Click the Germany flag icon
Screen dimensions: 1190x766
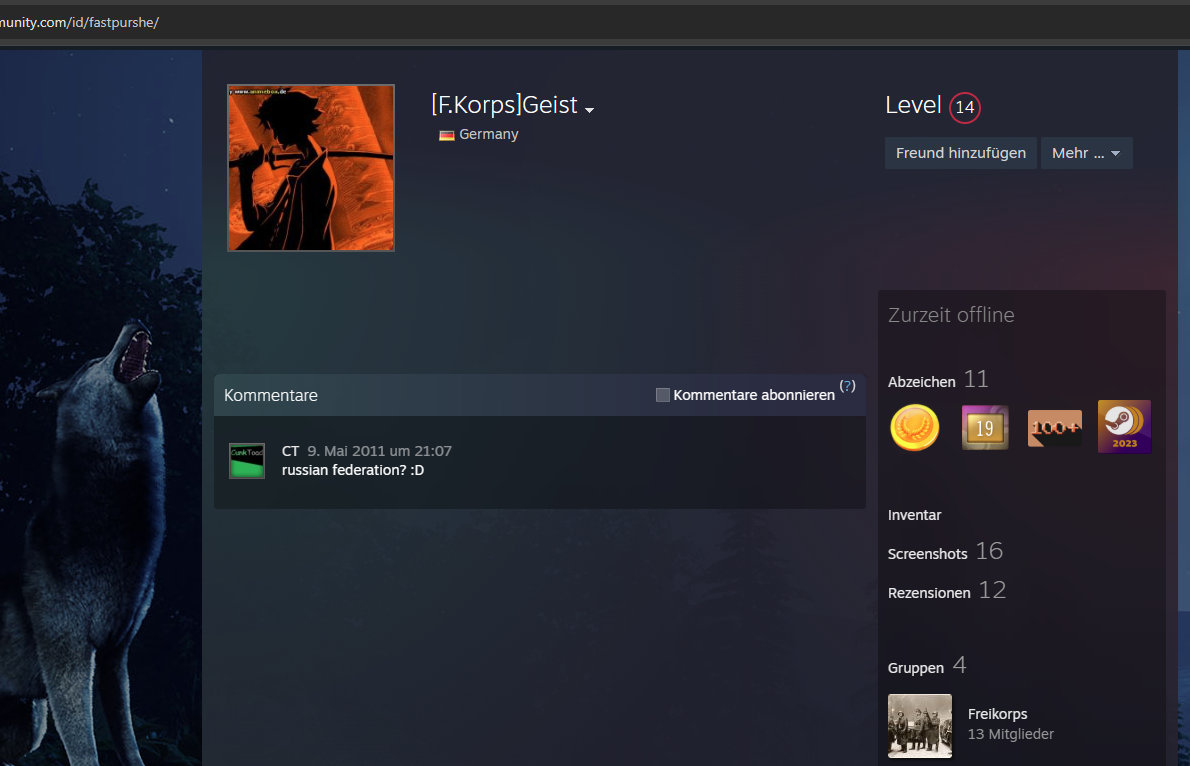[447, 135]
